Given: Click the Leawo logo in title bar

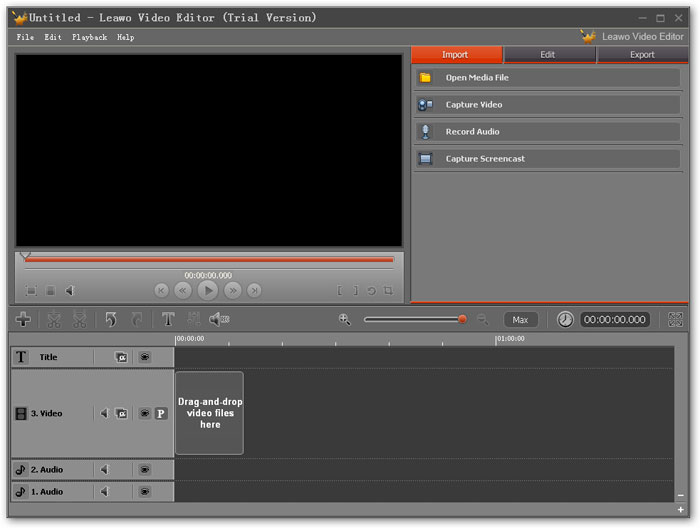Looking at the screenshot, I should click(20, 18).
